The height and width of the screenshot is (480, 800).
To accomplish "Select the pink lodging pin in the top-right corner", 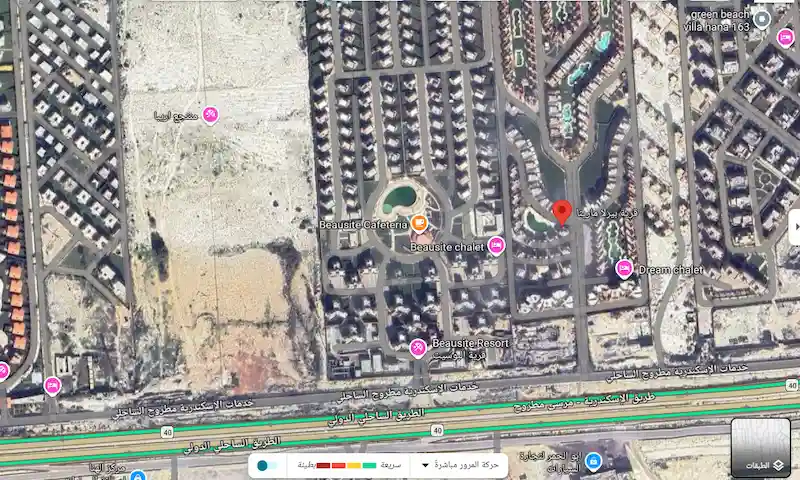I will (x=786, y=38).
